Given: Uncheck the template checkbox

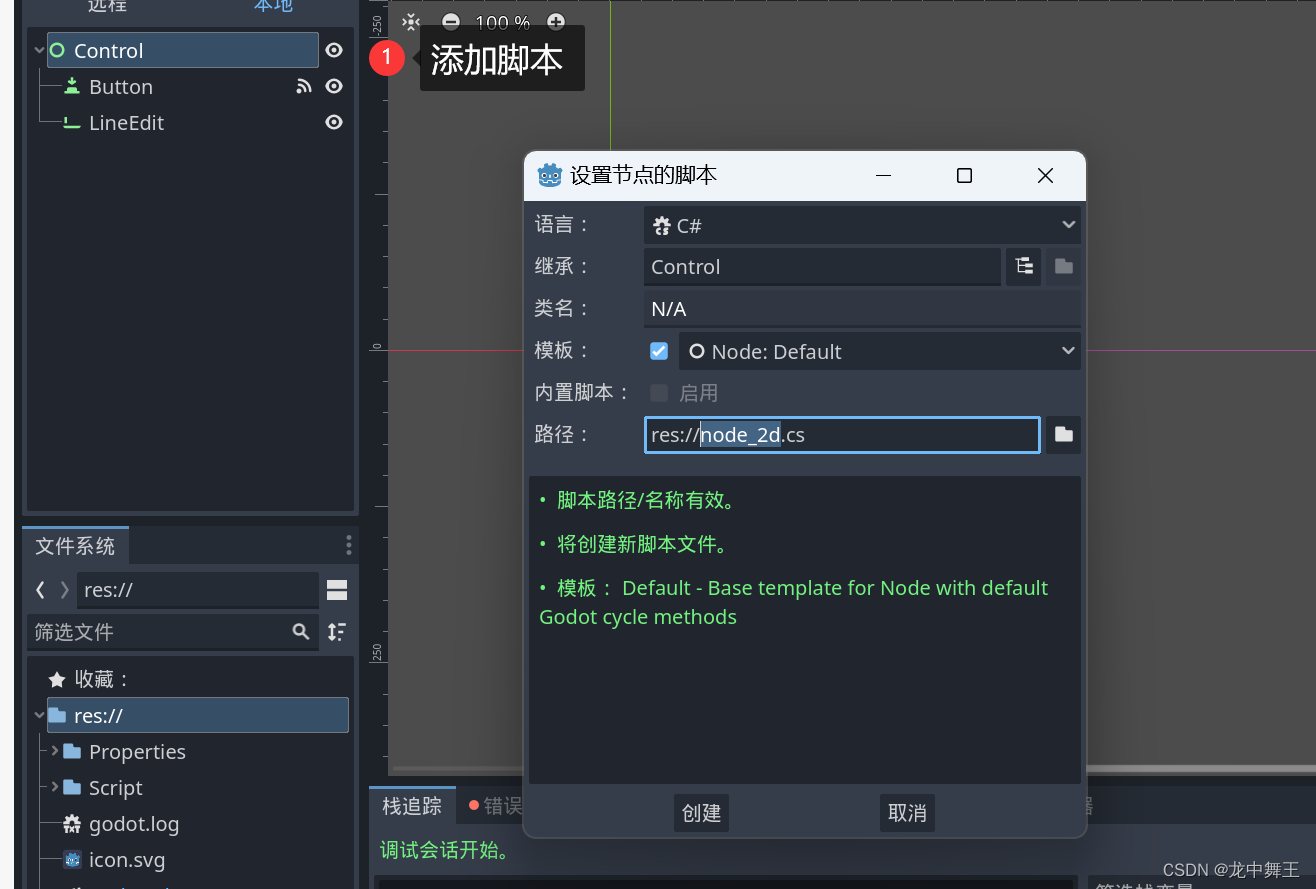Looking at the screenshot, I should [659, 351].
